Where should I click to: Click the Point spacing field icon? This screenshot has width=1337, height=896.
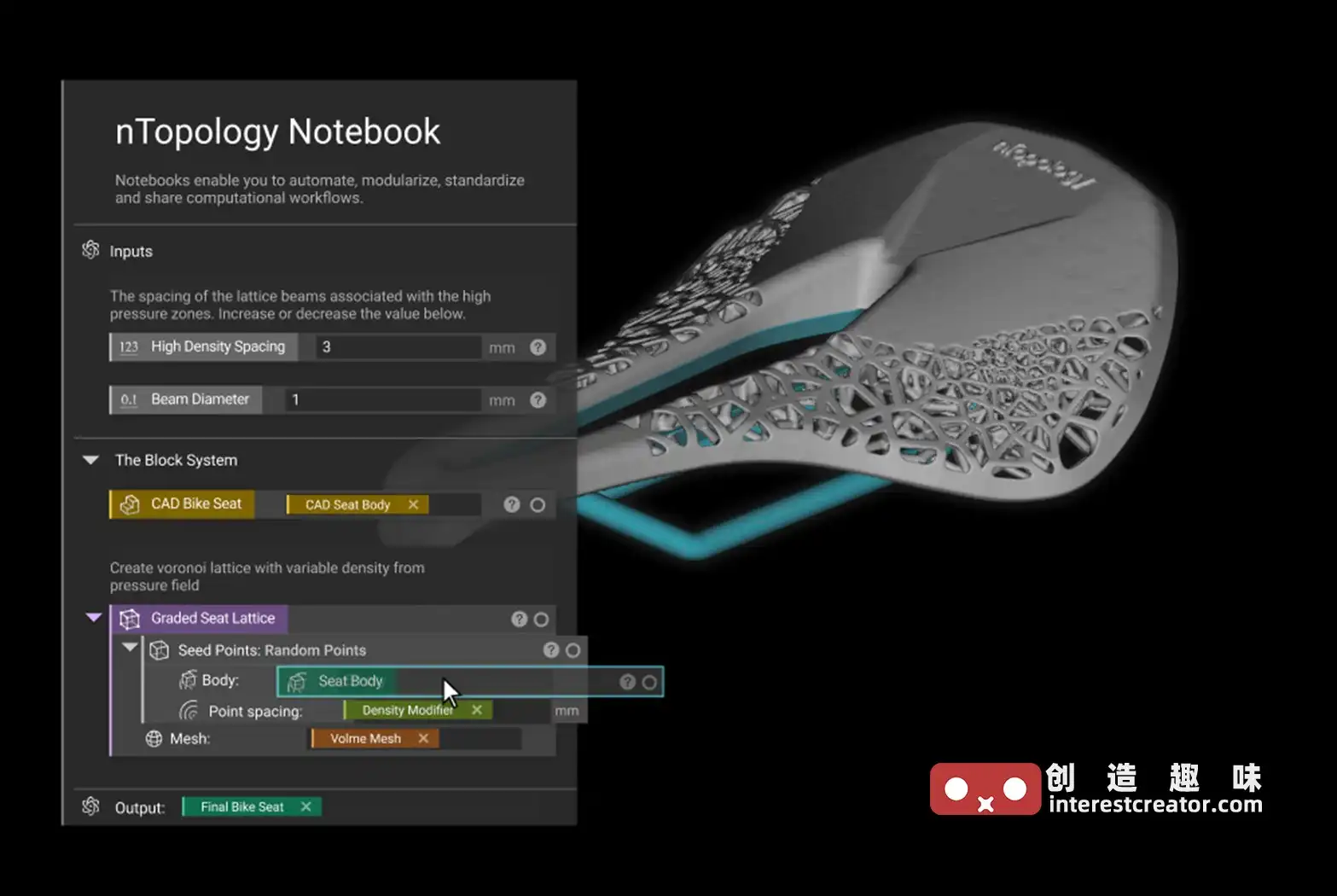click(189, 711)
